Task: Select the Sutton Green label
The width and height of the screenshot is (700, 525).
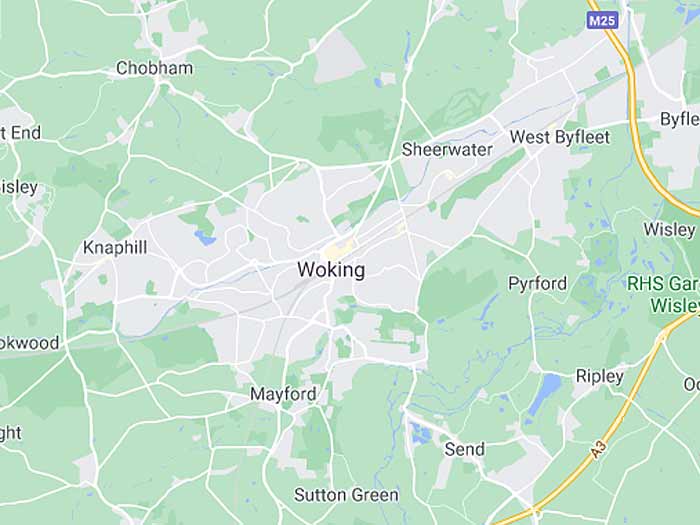Action: point(346,495)
